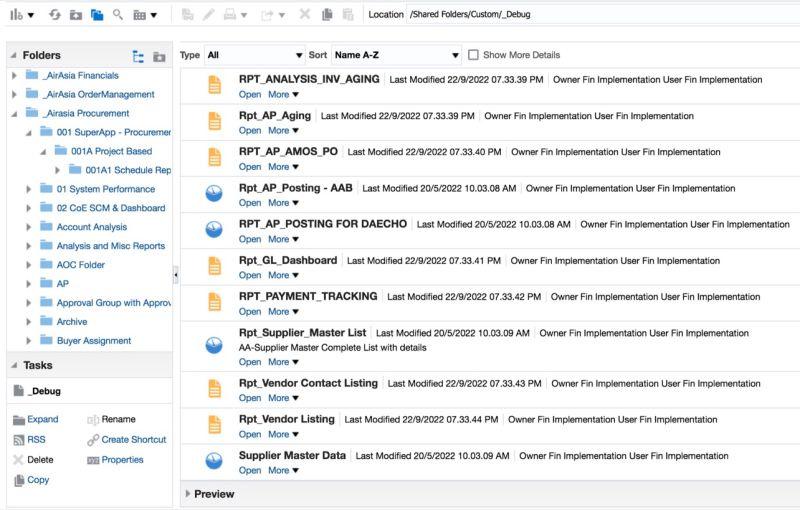Select the Buyer Assignment folder
The width and height of the screenshot is (800, 510).
coord(94,340)
